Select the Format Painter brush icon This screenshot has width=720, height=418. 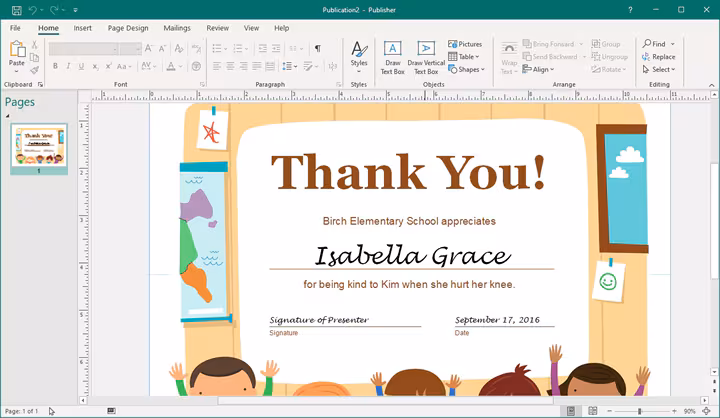pyautogui.click(x=34, y=70)
